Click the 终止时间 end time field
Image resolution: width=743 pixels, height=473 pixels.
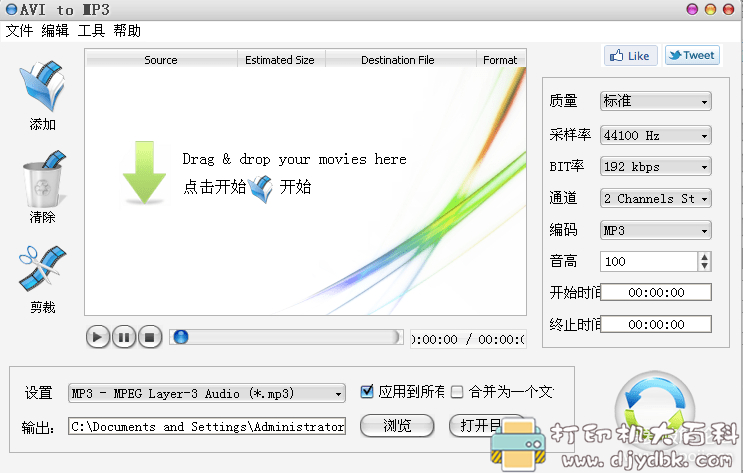(656, 324)
